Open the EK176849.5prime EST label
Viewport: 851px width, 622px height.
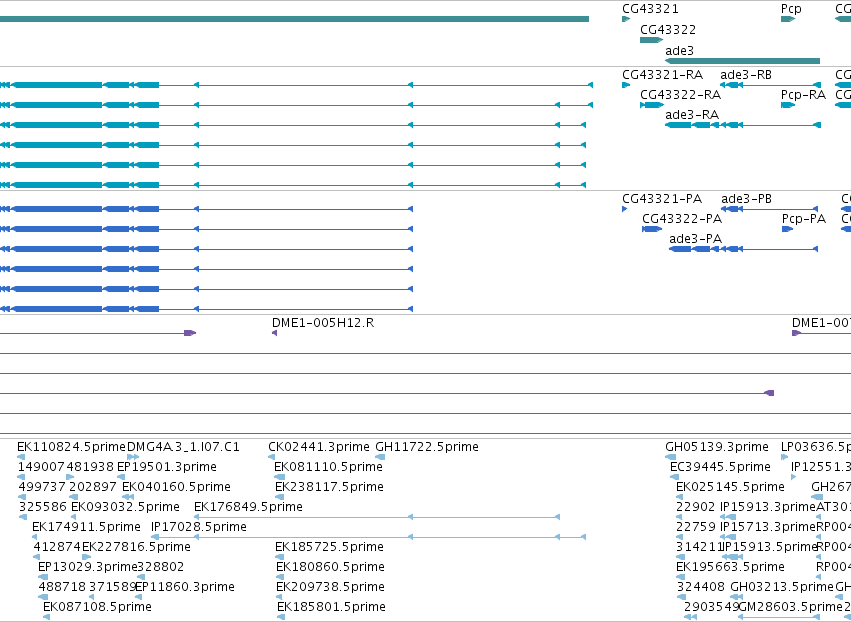click(249, 507)
